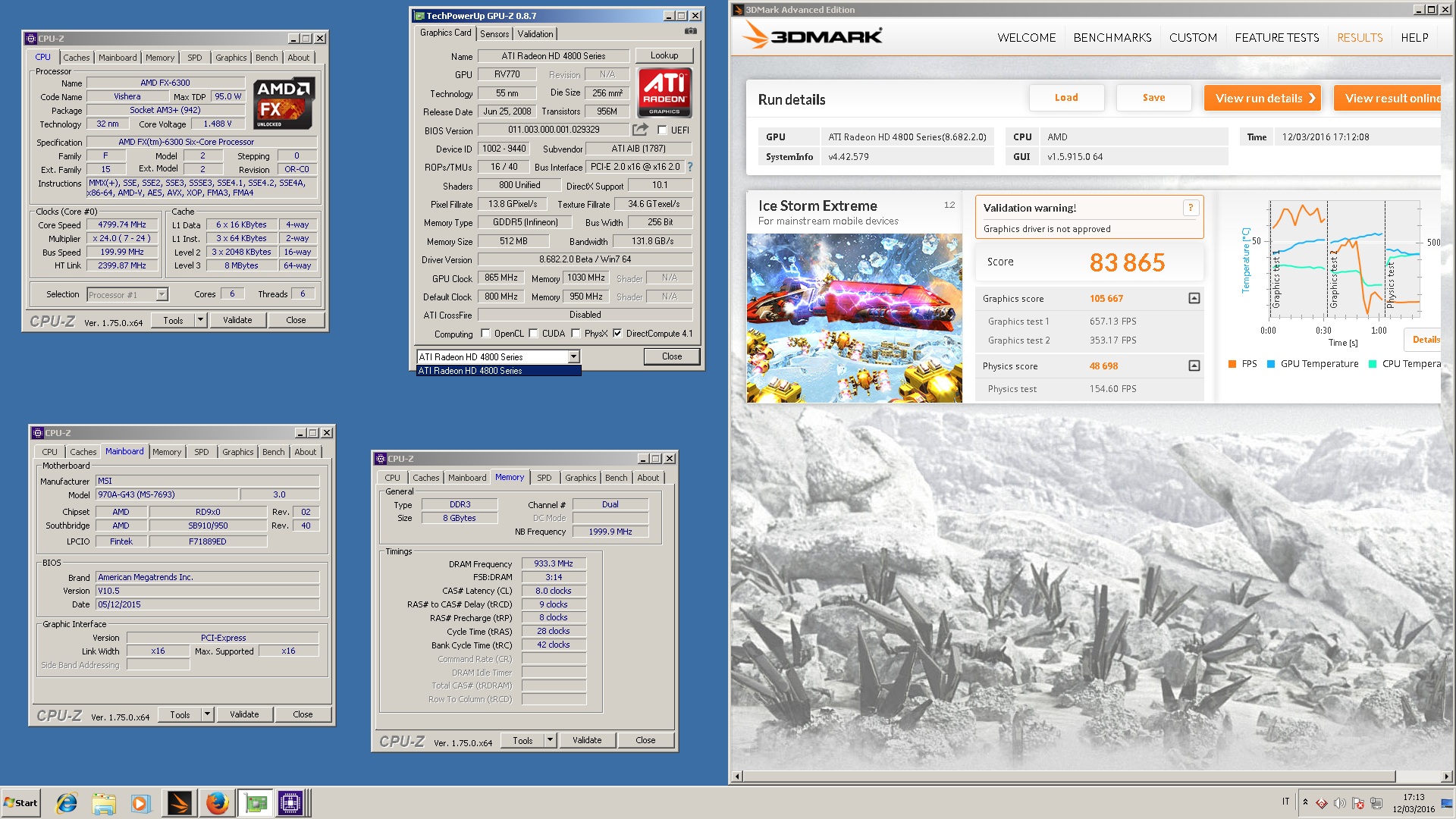Click the Ice Storm Extreme preview image
This screenshot has height=819, width=1456.
coord(855,318)
